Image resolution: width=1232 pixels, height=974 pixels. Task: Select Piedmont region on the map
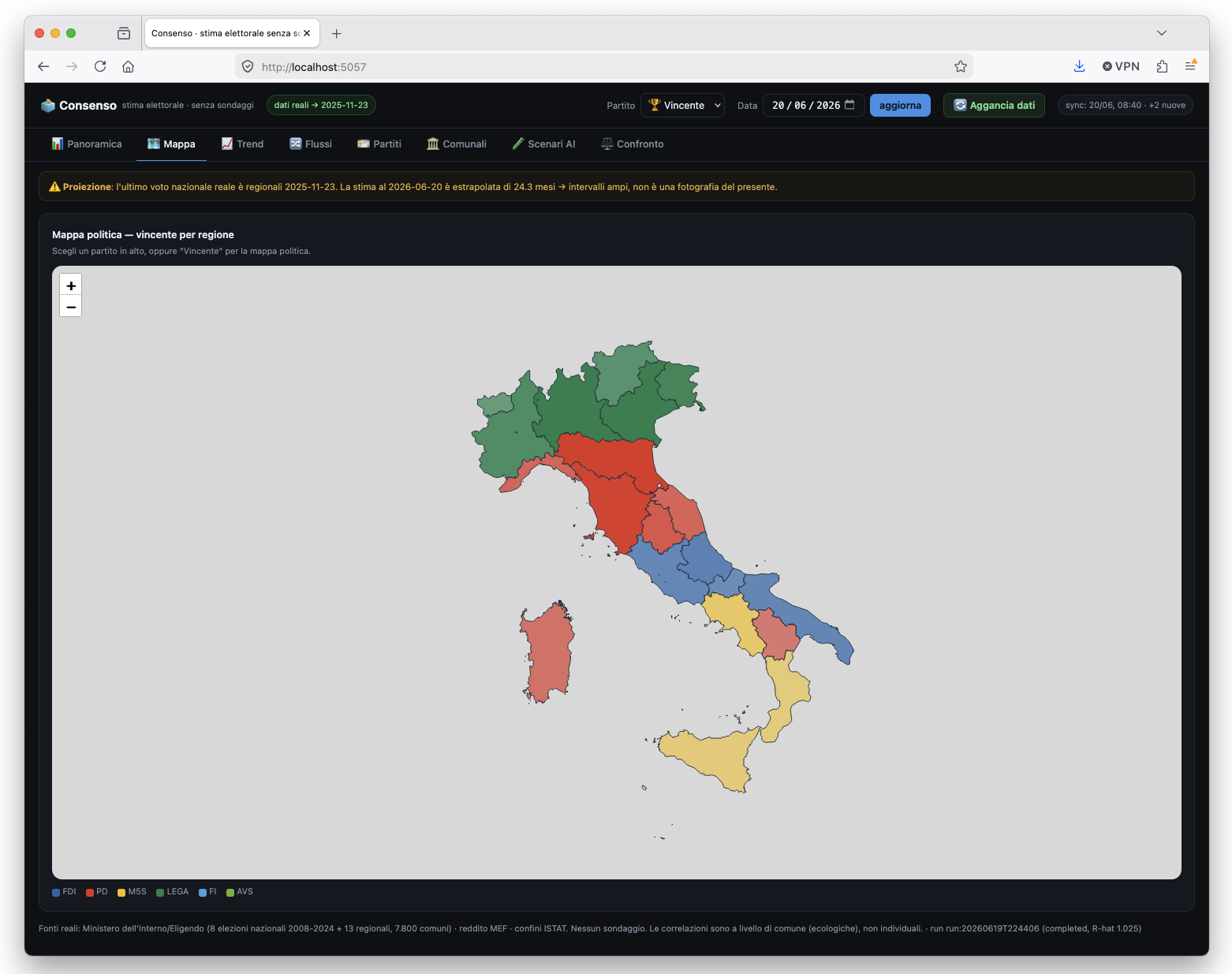pos(509,442)
